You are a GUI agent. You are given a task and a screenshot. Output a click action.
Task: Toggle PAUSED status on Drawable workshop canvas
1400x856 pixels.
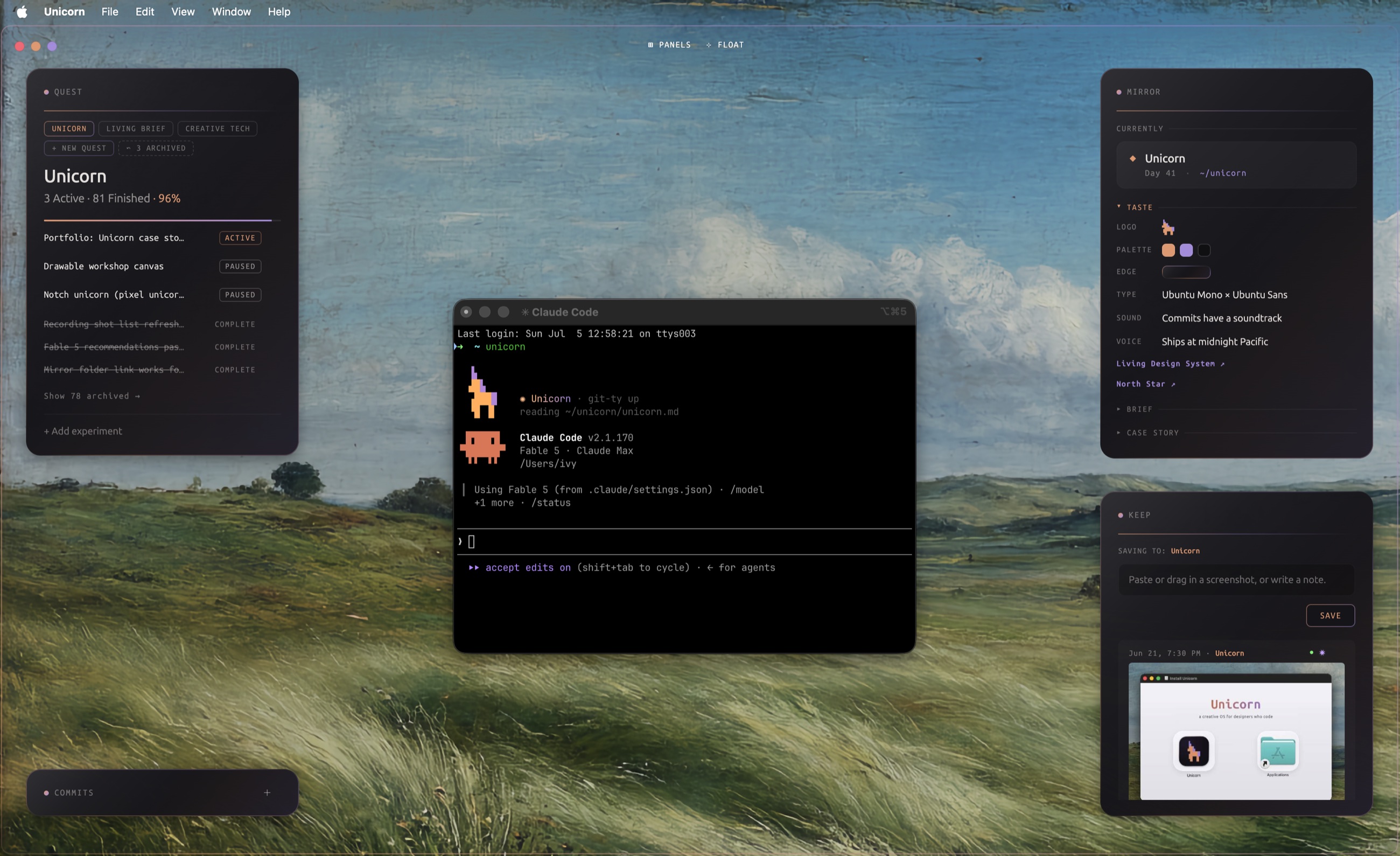240,266
